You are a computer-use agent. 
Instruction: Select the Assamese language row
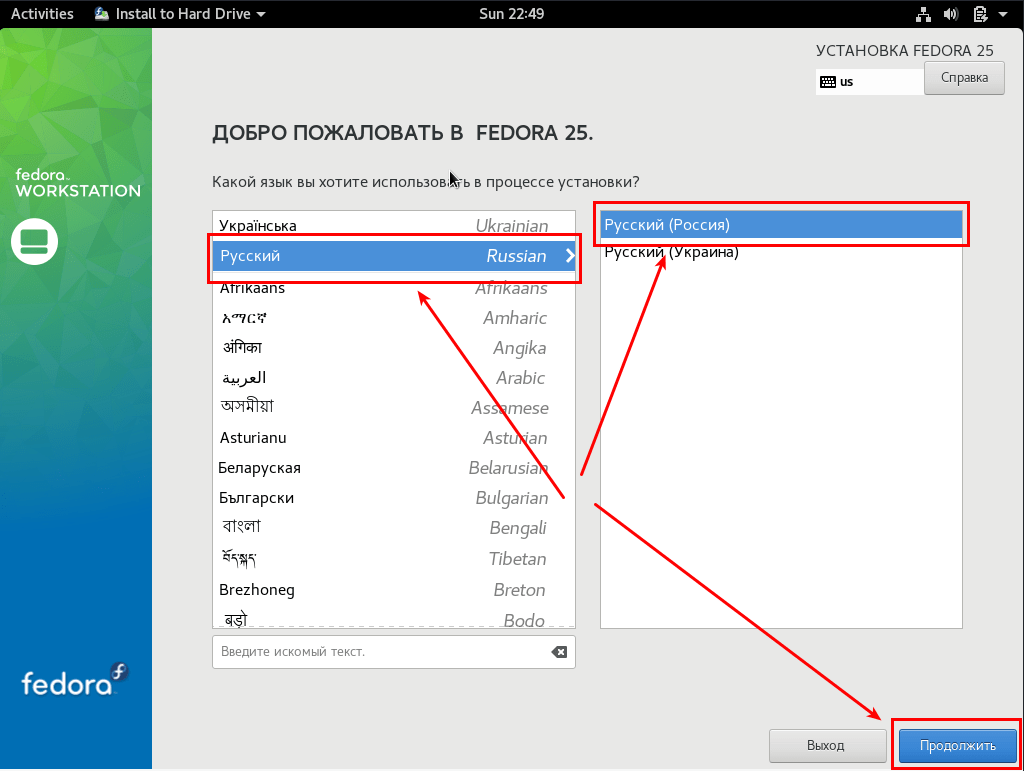point(394,408)
